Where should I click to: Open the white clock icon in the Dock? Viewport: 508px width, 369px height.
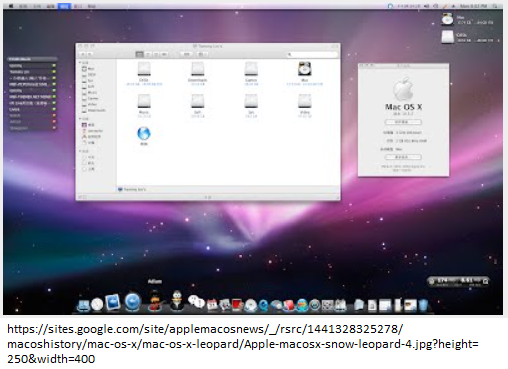click(x=97, y=304)
